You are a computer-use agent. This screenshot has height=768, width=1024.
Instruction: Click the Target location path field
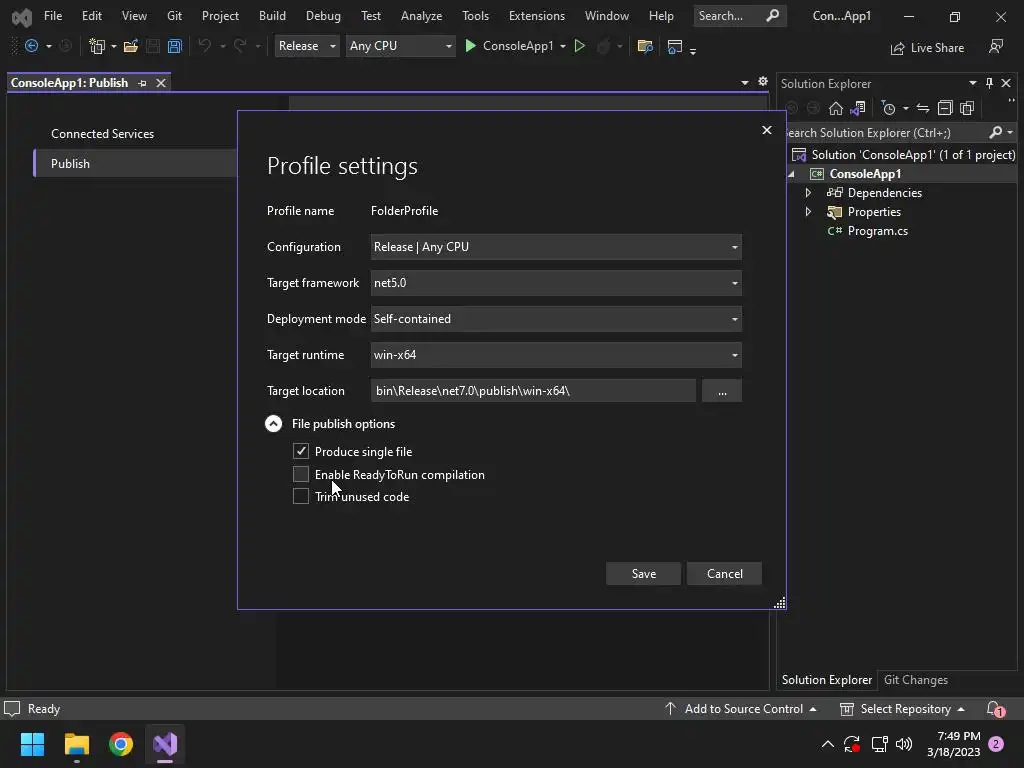533,391
